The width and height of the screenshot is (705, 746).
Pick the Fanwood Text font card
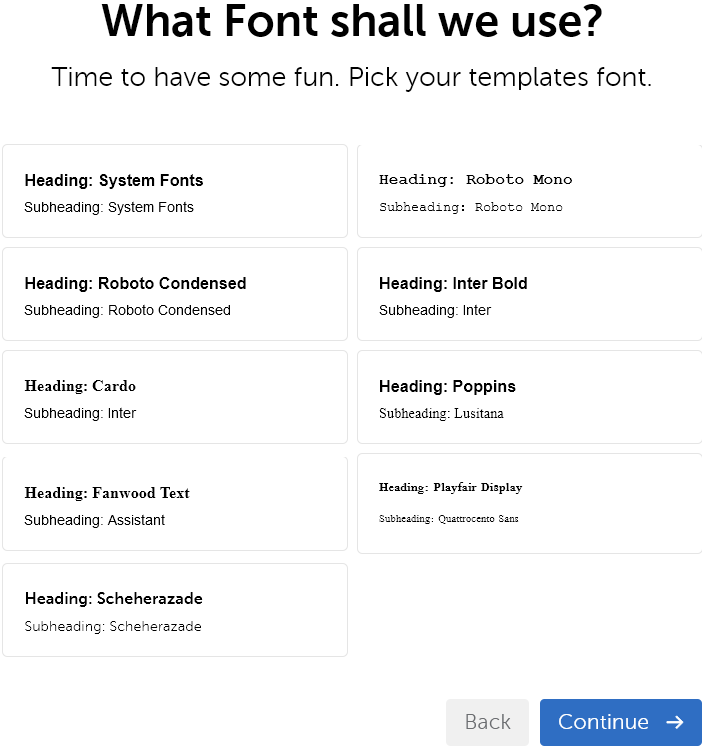[175, 503]
